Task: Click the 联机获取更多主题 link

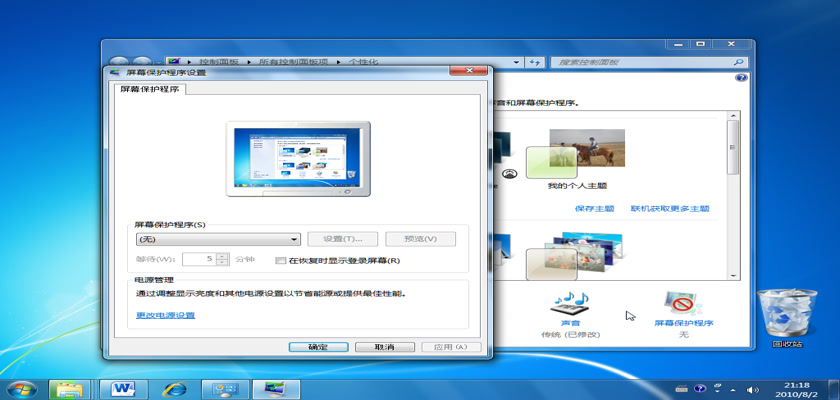Action: point(669,209)
